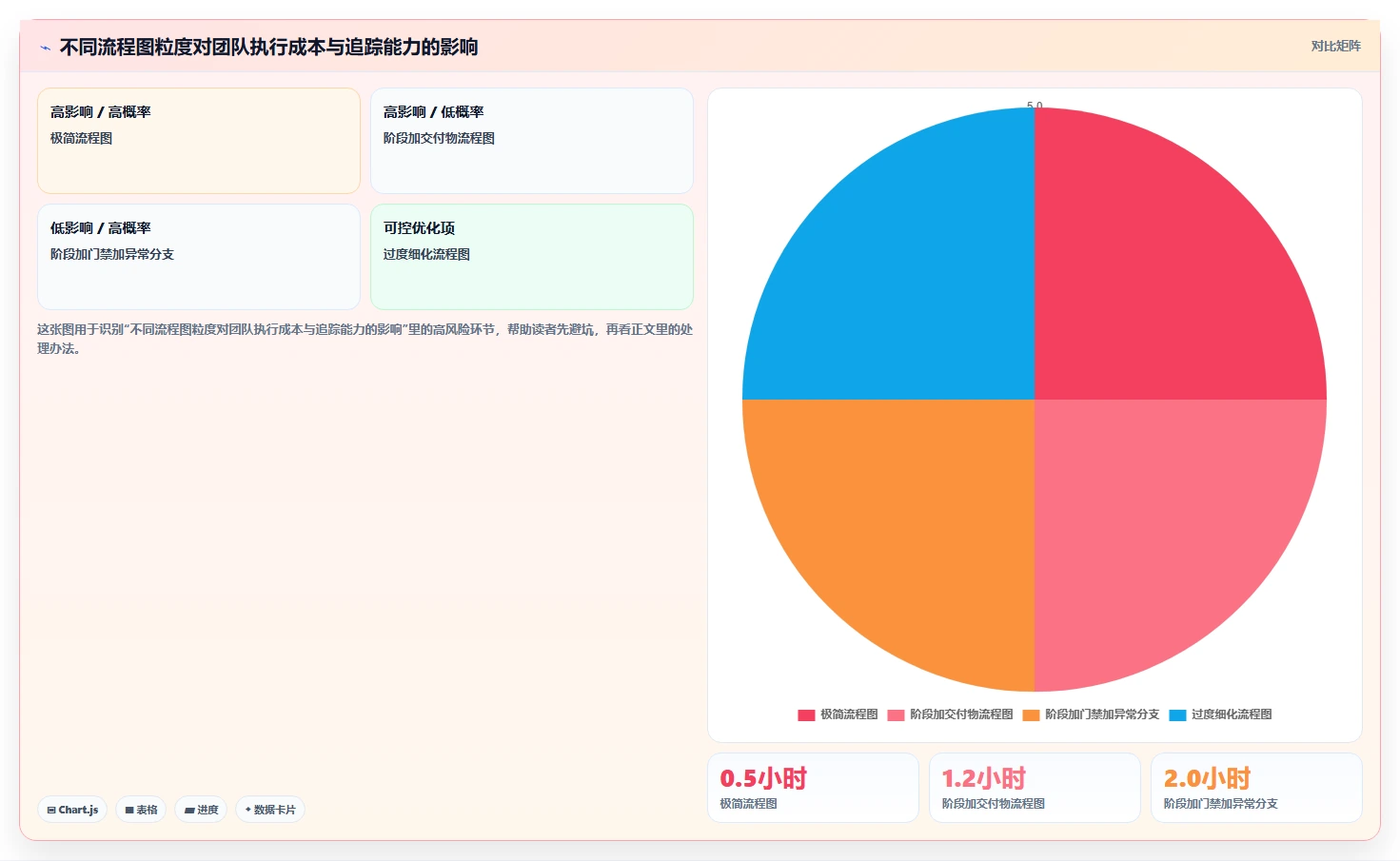The image size is (1400, 861).
Task: Click the 数据卡片 tag chip
Action: click(270, 810)
